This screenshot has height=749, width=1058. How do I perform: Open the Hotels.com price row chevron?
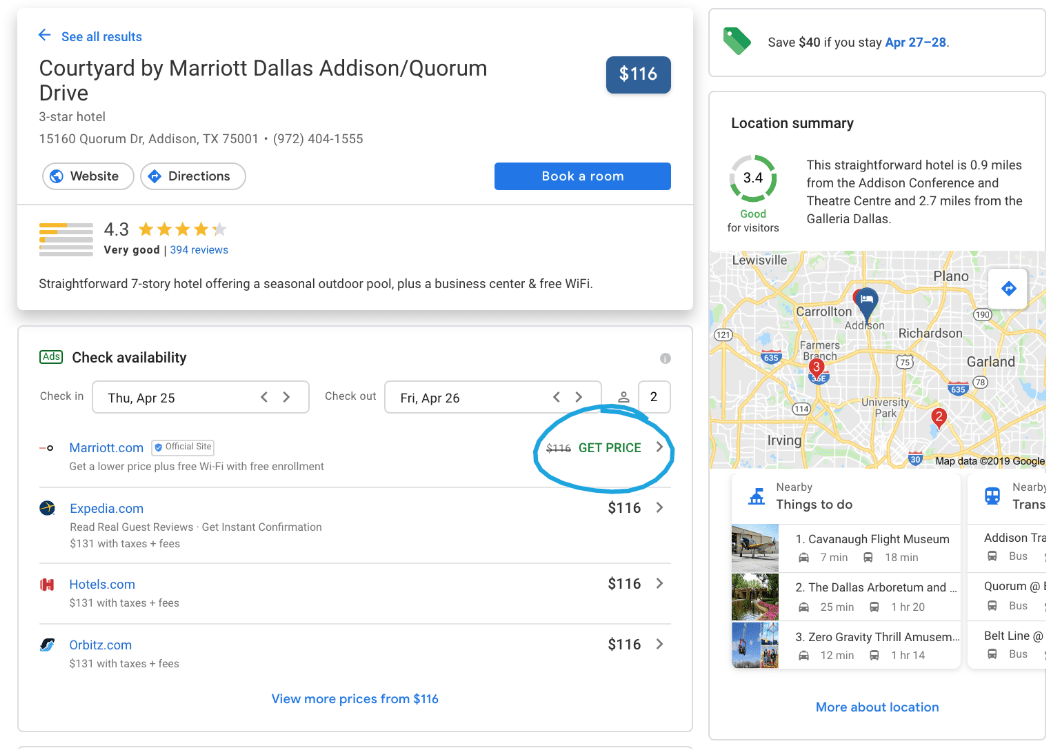click(x=659, y=584)
